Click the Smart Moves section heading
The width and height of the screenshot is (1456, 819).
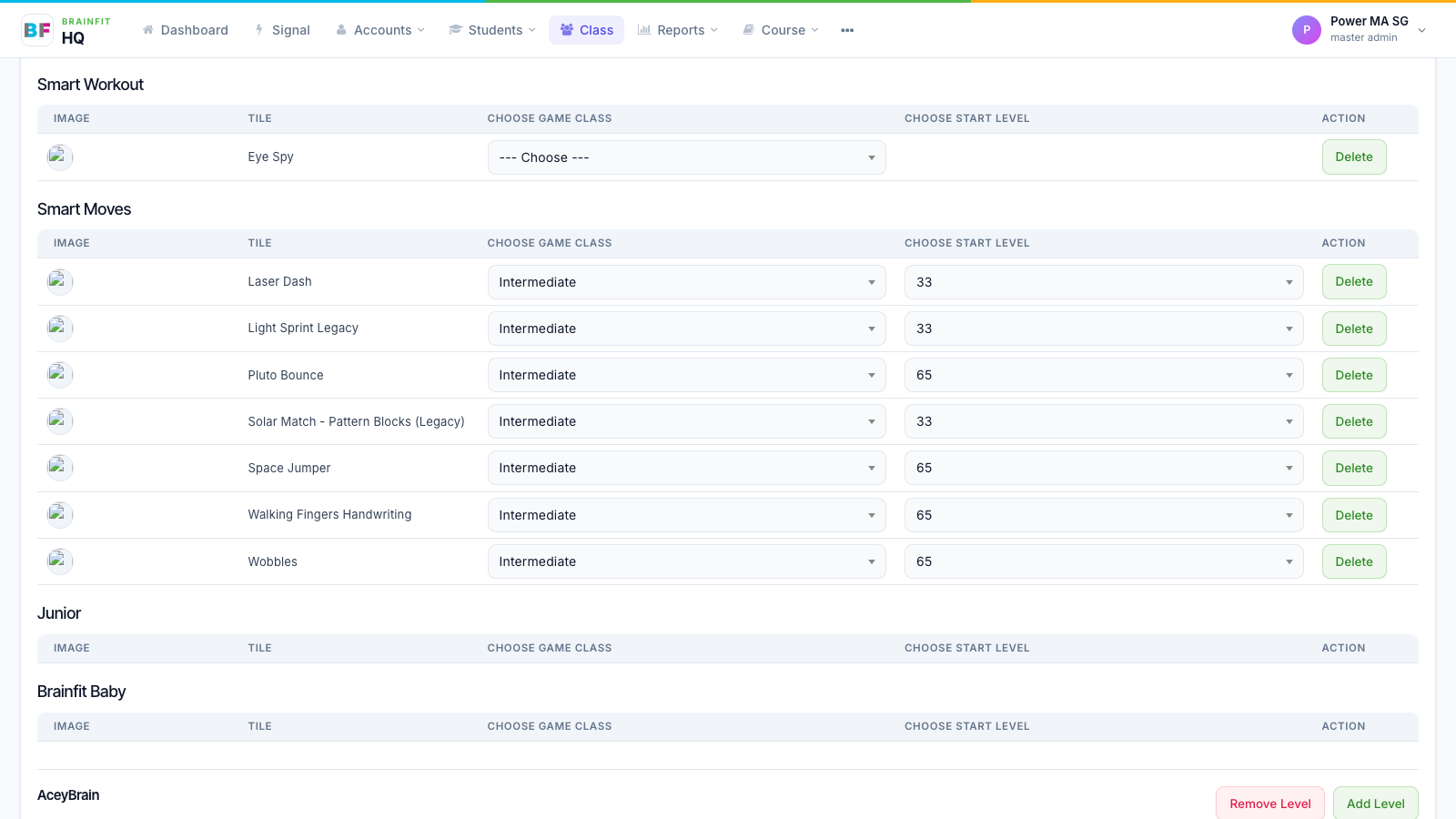(x=84, y=209)
